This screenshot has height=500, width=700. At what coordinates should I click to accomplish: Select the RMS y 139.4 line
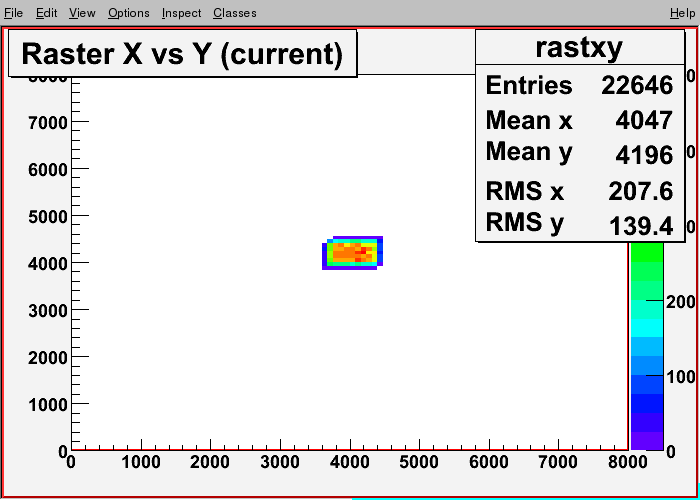point(579,224)
